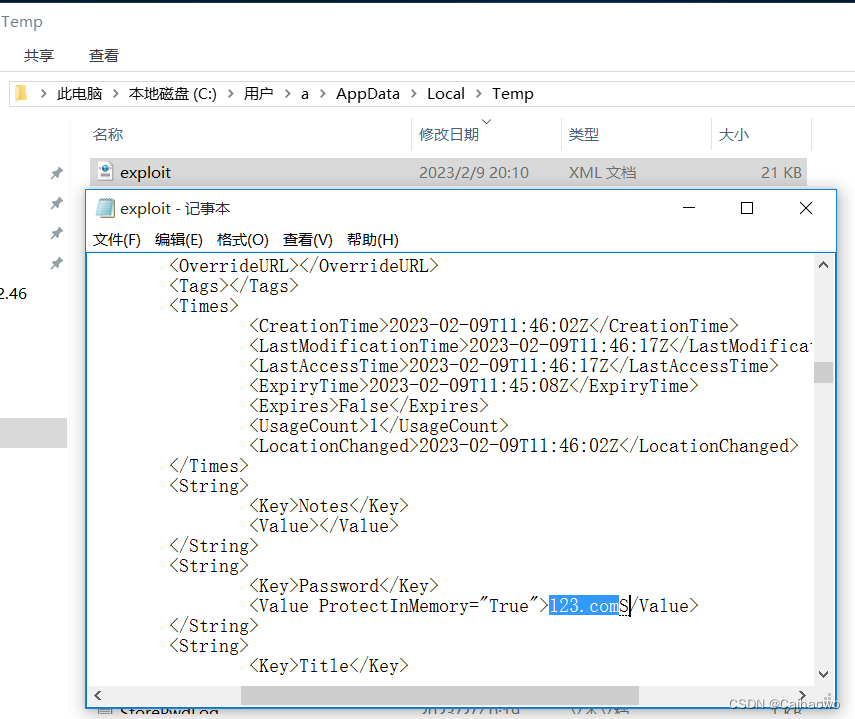
Task: Navigate to Local via the breadcrumb
Action: [445, 93]
